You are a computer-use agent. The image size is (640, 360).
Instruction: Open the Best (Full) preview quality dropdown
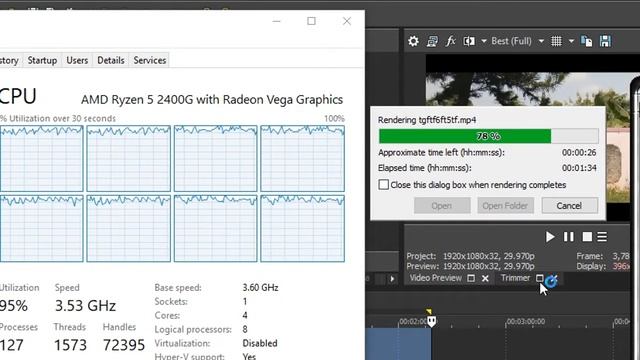[x=518, y=41]
